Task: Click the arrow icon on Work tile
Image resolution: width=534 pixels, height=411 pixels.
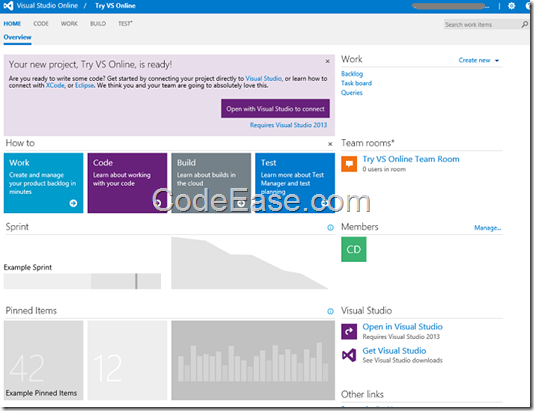Action: [73, 203]
